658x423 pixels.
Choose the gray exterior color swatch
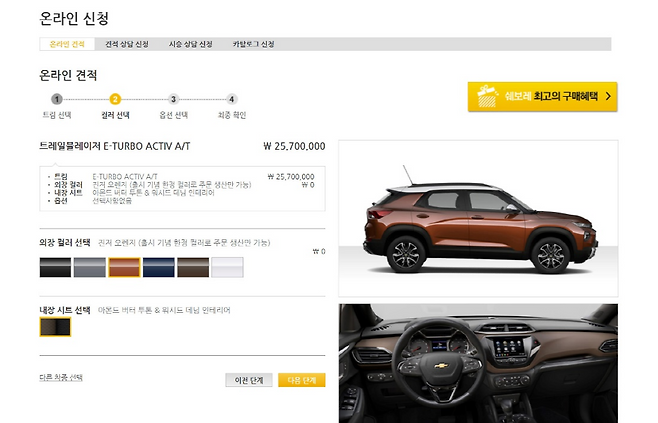[89, 267]
